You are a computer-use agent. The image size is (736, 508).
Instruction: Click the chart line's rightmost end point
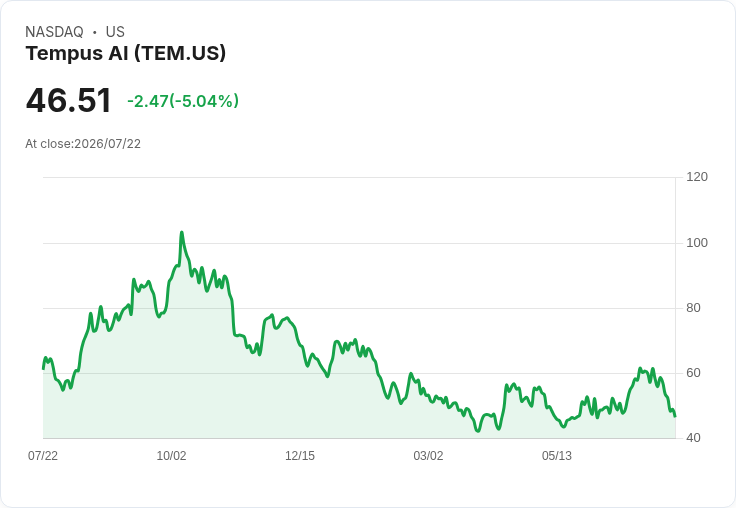(x=675, y=416)
